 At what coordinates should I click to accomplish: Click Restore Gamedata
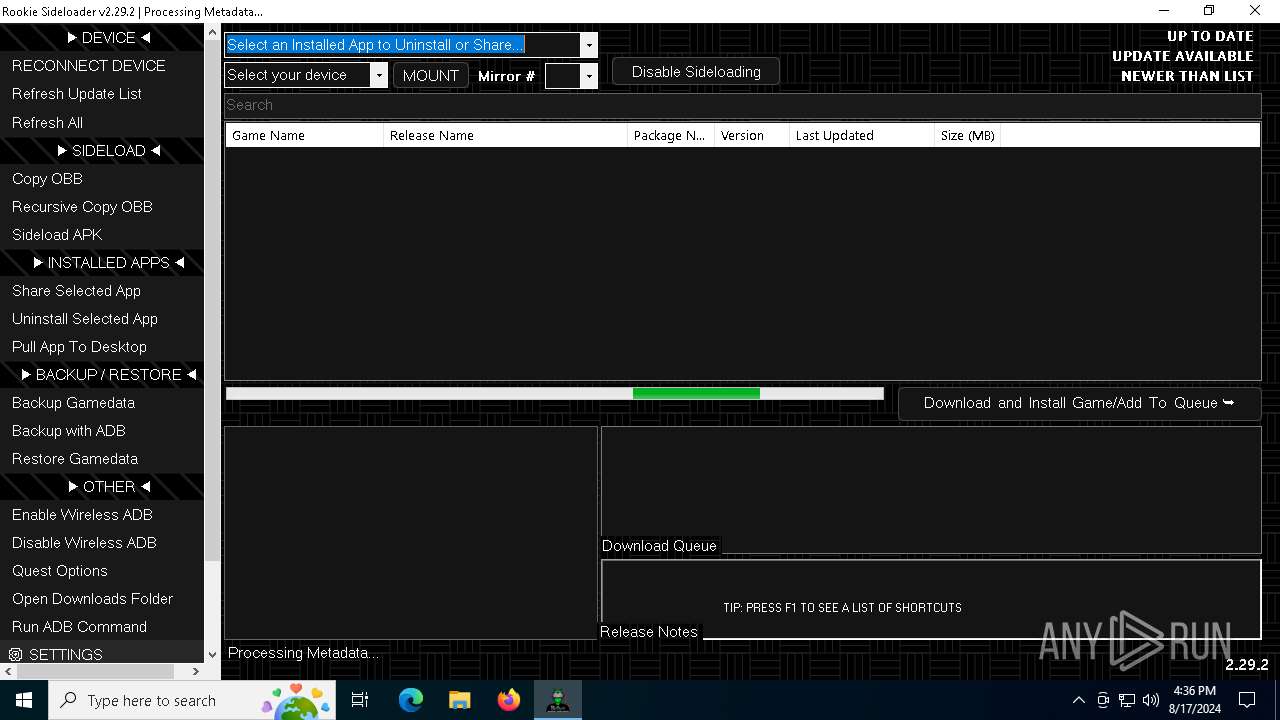(75, 458)
